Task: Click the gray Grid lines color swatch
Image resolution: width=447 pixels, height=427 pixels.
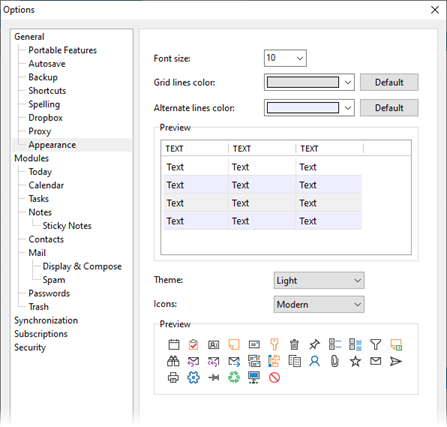Action: tap(303, 82)
